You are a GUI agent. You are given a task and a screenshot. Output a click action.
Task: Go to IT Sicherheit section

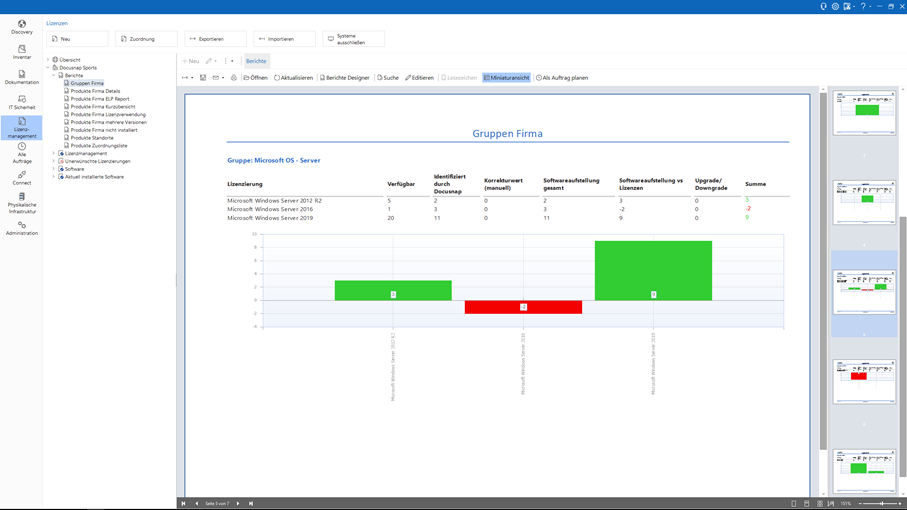pyautogui.click(x=21, y=101)
